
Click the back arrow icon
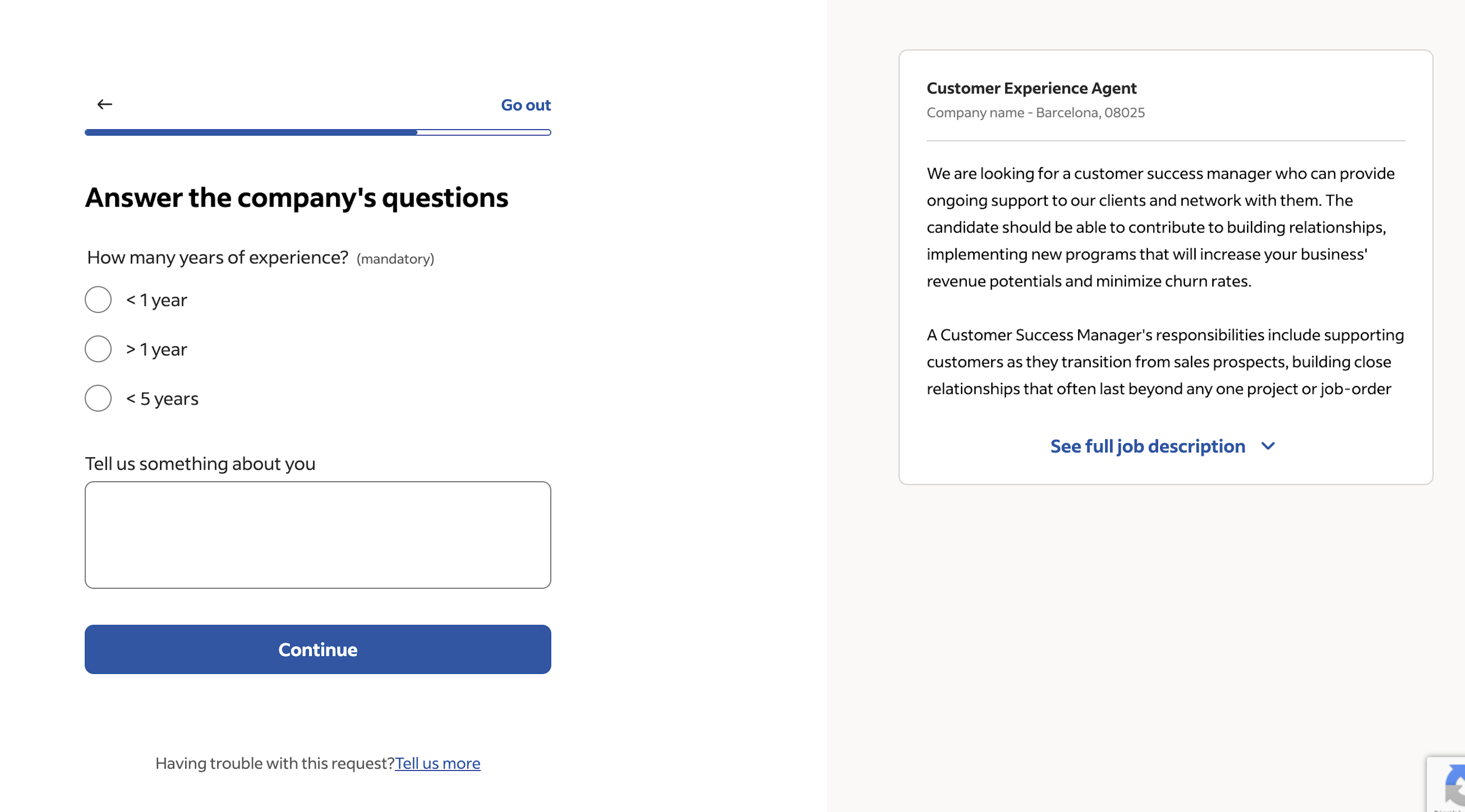105,104
